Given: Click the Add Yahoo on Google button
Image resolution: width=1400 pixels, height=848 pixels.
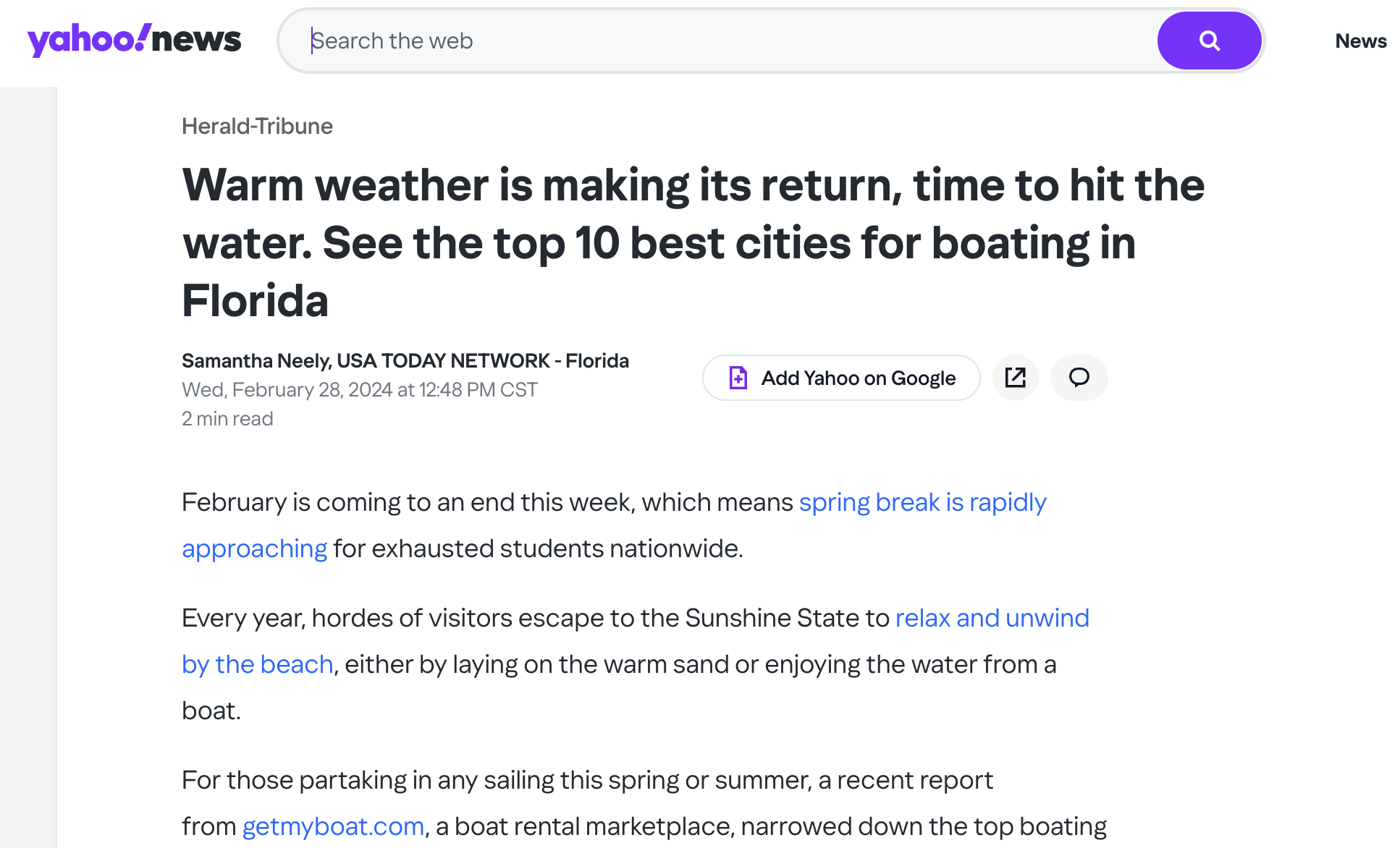Looking at the screenshot, I should coord(841,378).
